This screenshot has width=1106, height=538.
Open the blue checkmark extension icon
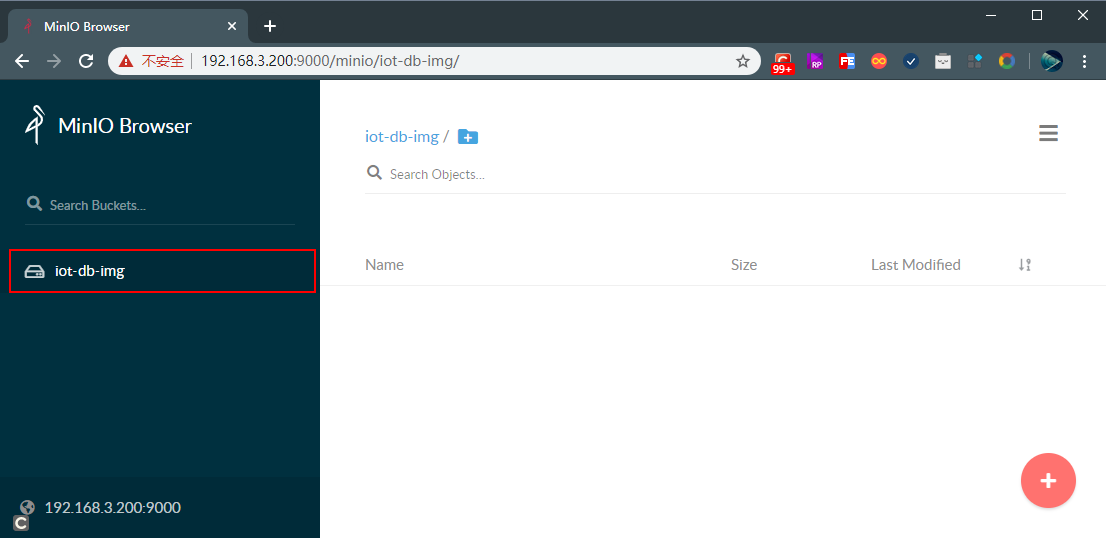pyautogui.click(x=911, y=61)
